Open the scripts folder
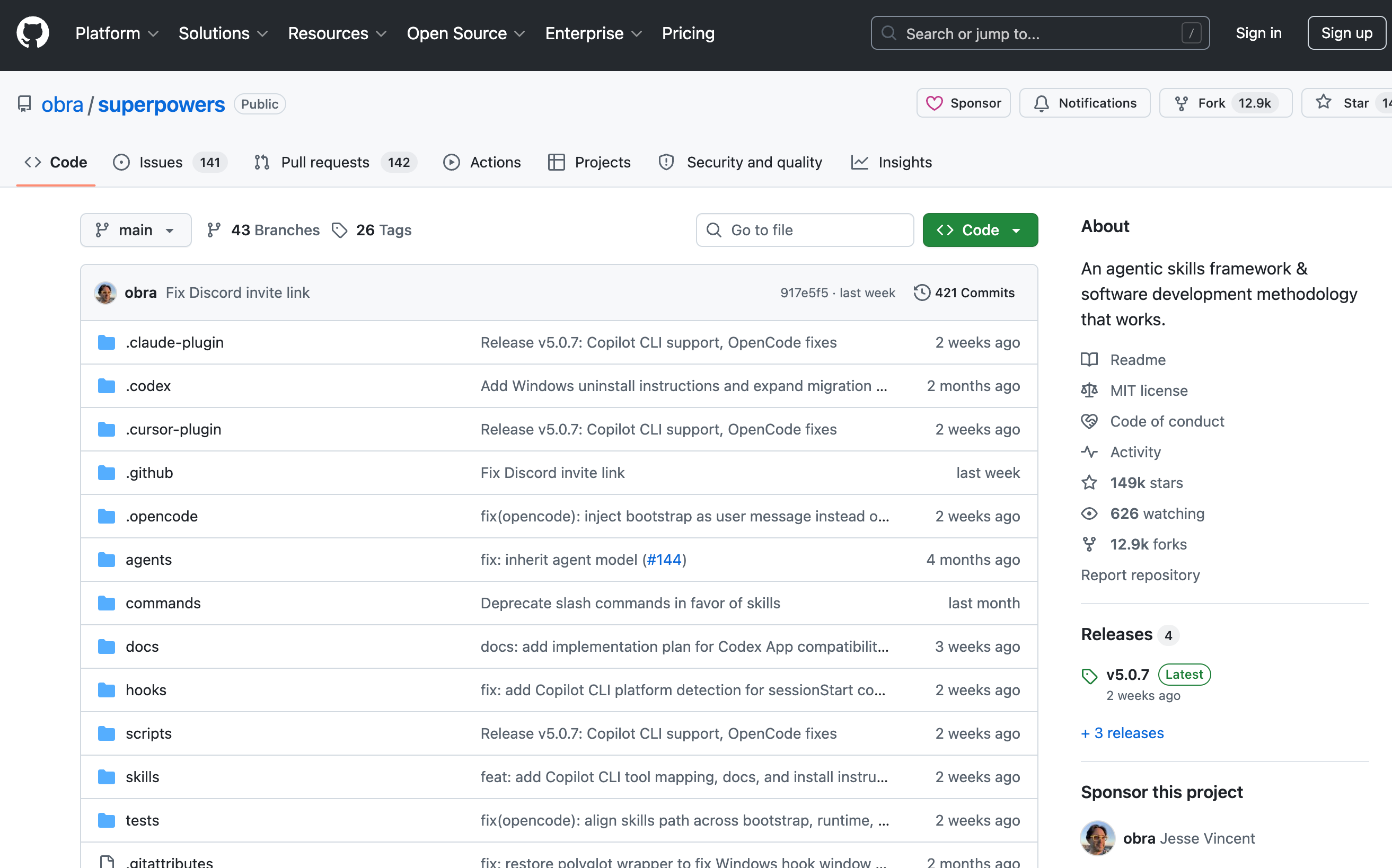 pos(149,733)
